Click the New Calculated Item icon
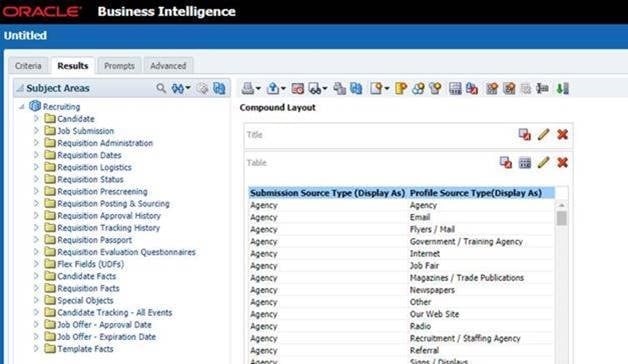The width and height of the screenshot is (628, 364). [x=418, y=88]
